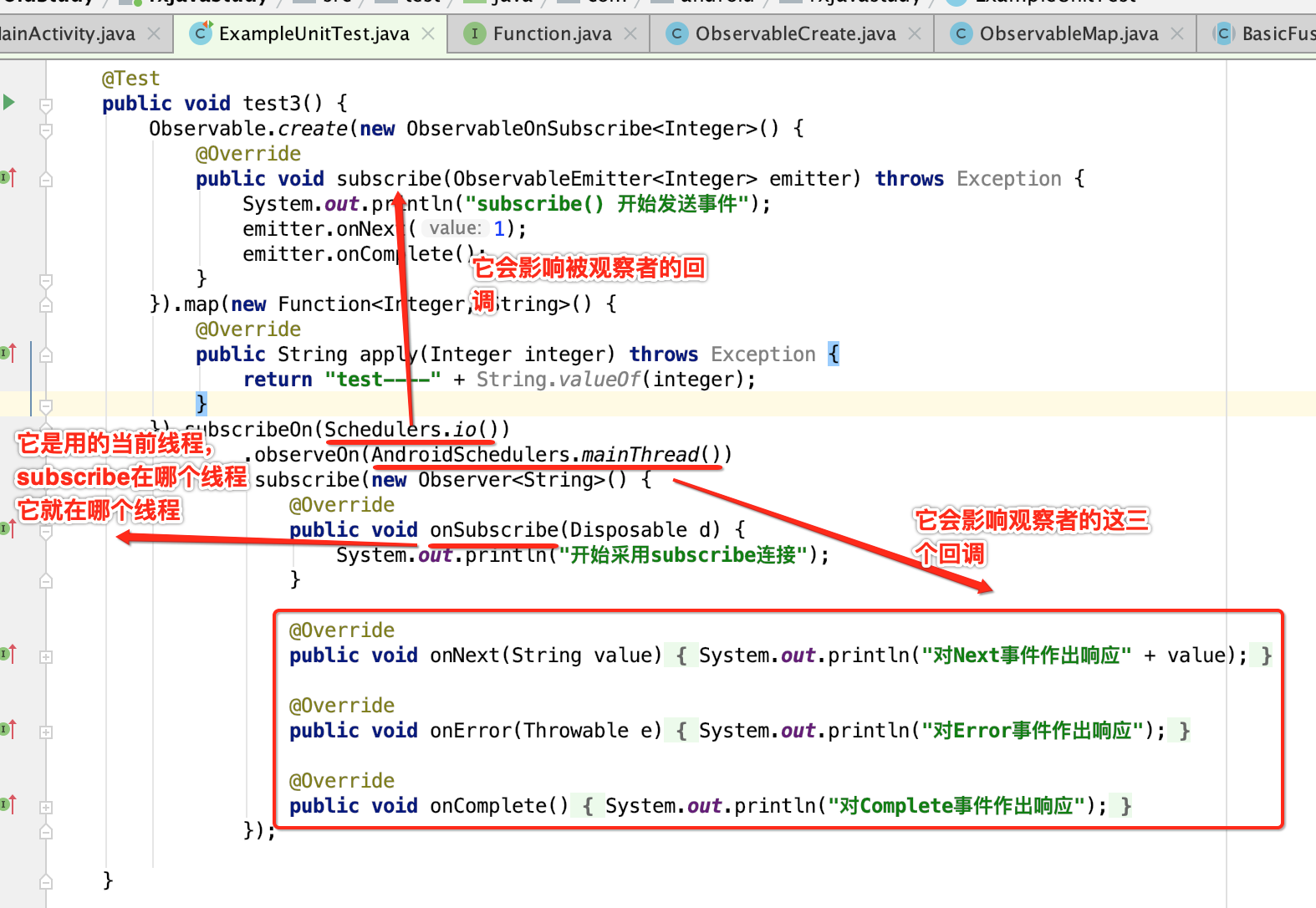Click the opening folded brace of onError

pos(681,731)
